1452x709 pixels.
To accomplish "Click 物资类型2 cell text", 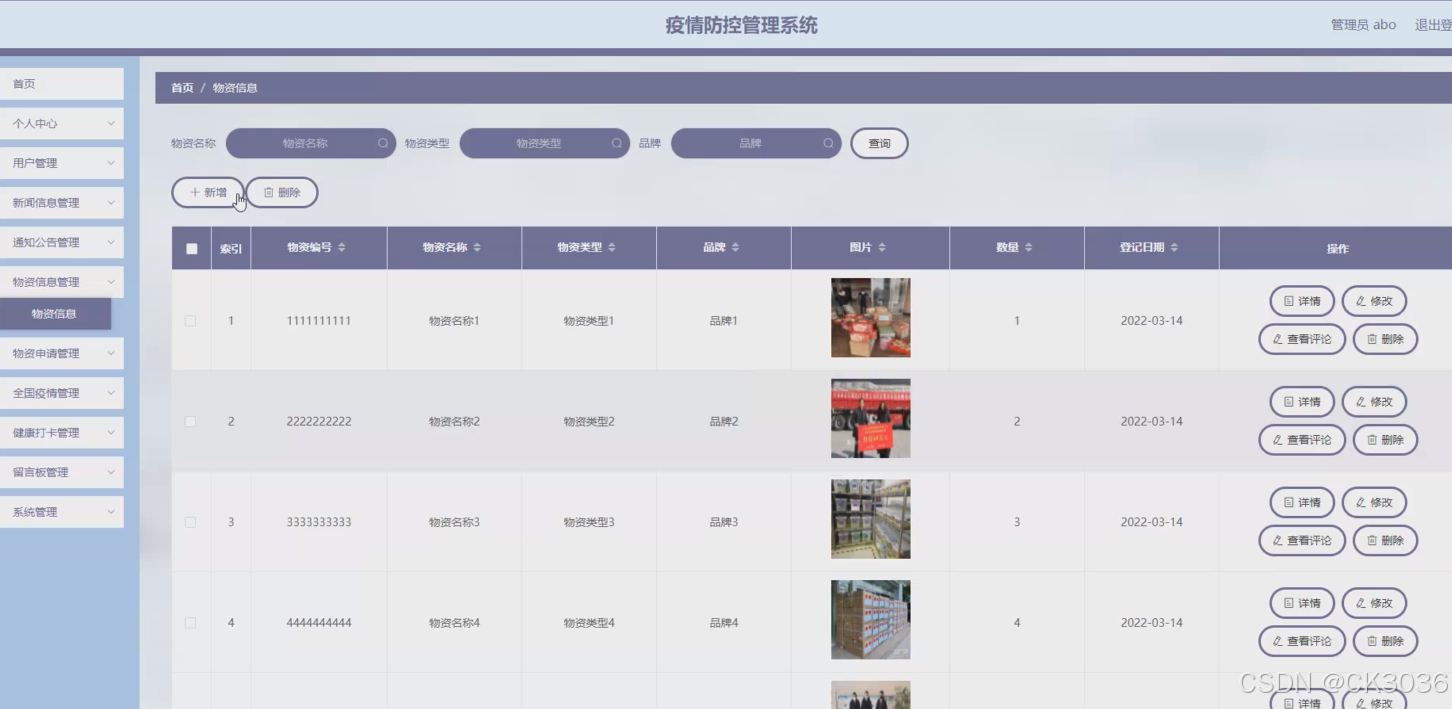I will [x=589, y=422].
